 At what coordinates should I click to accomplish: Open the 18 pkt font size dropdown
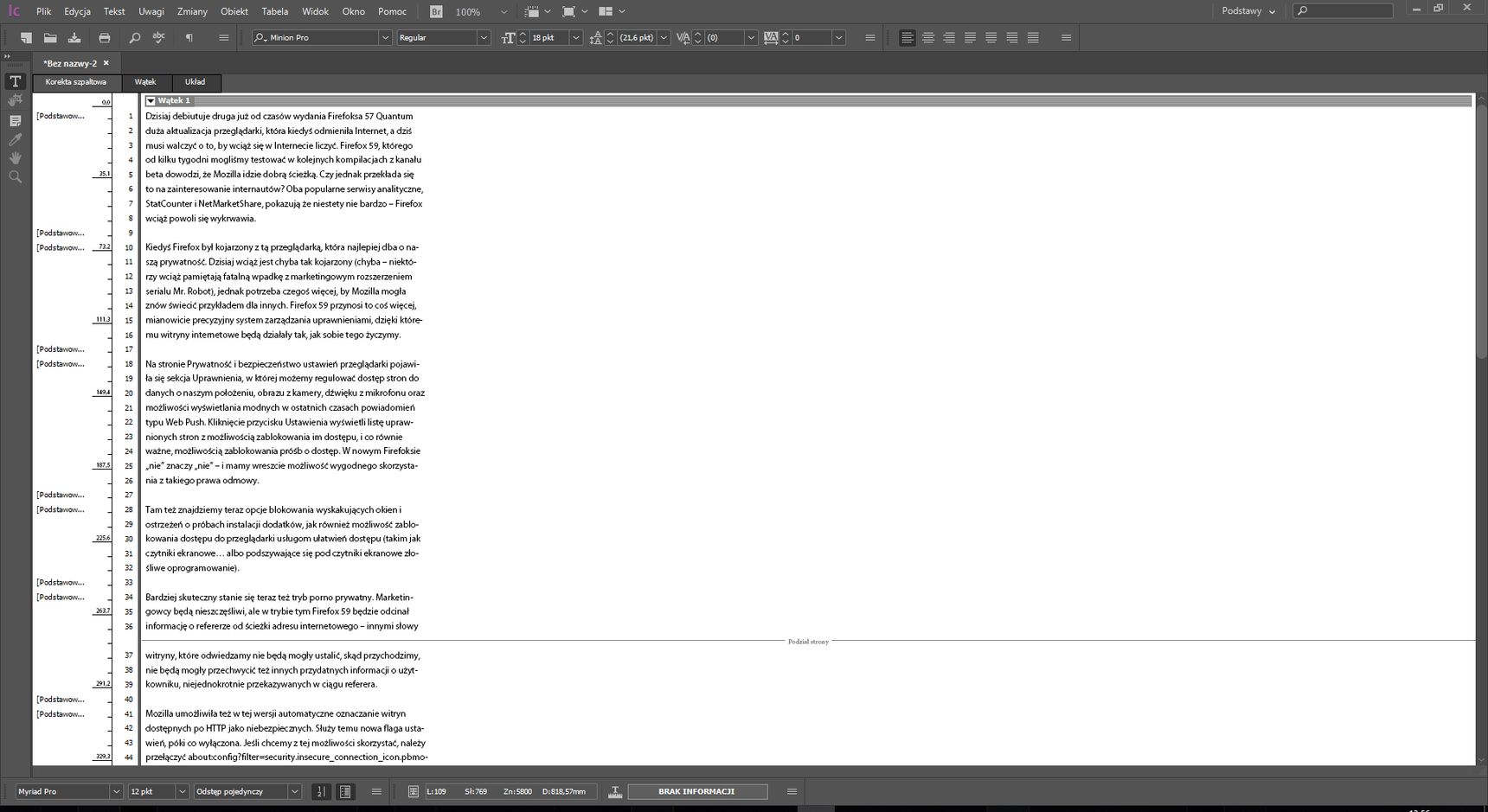[x=576, y=38]
